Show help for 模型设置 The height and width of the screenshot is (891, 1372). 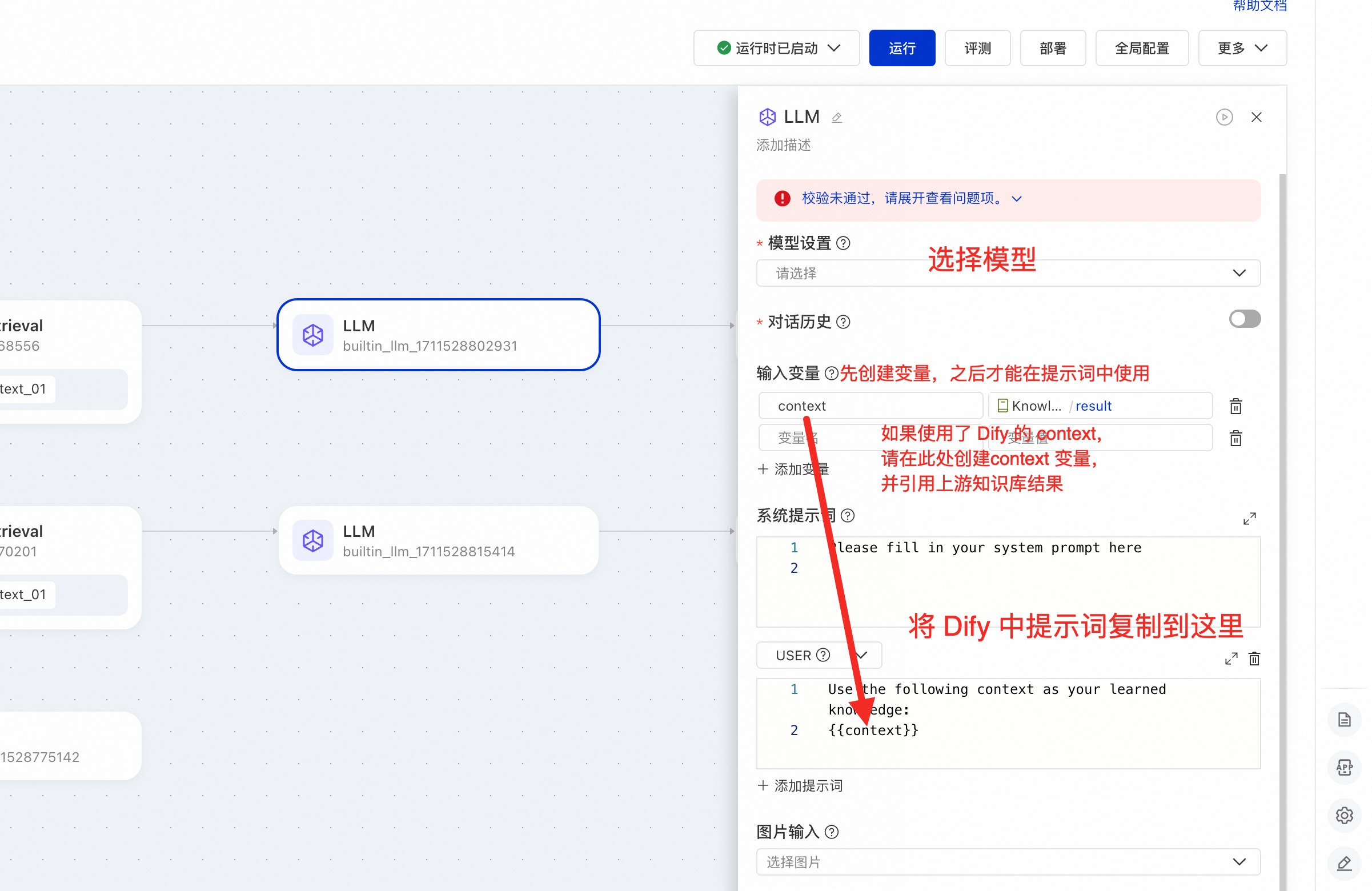click(843, 243)
